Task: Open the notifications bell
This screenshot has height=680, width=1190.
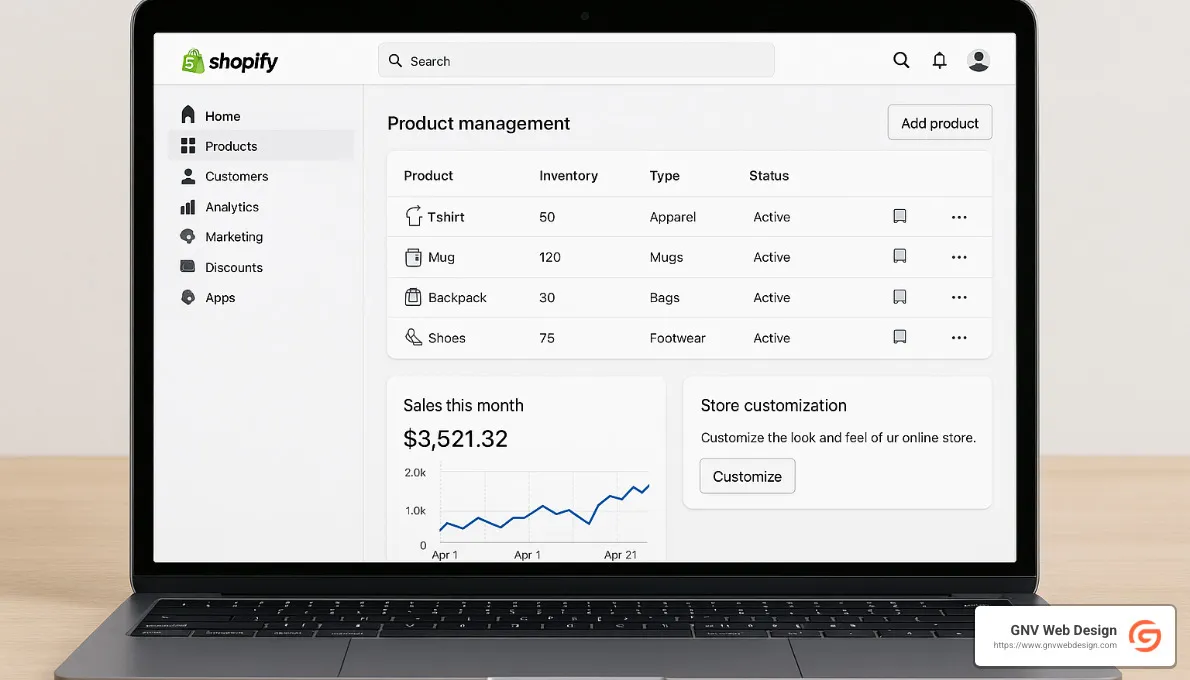Action: tap(939, 60)
